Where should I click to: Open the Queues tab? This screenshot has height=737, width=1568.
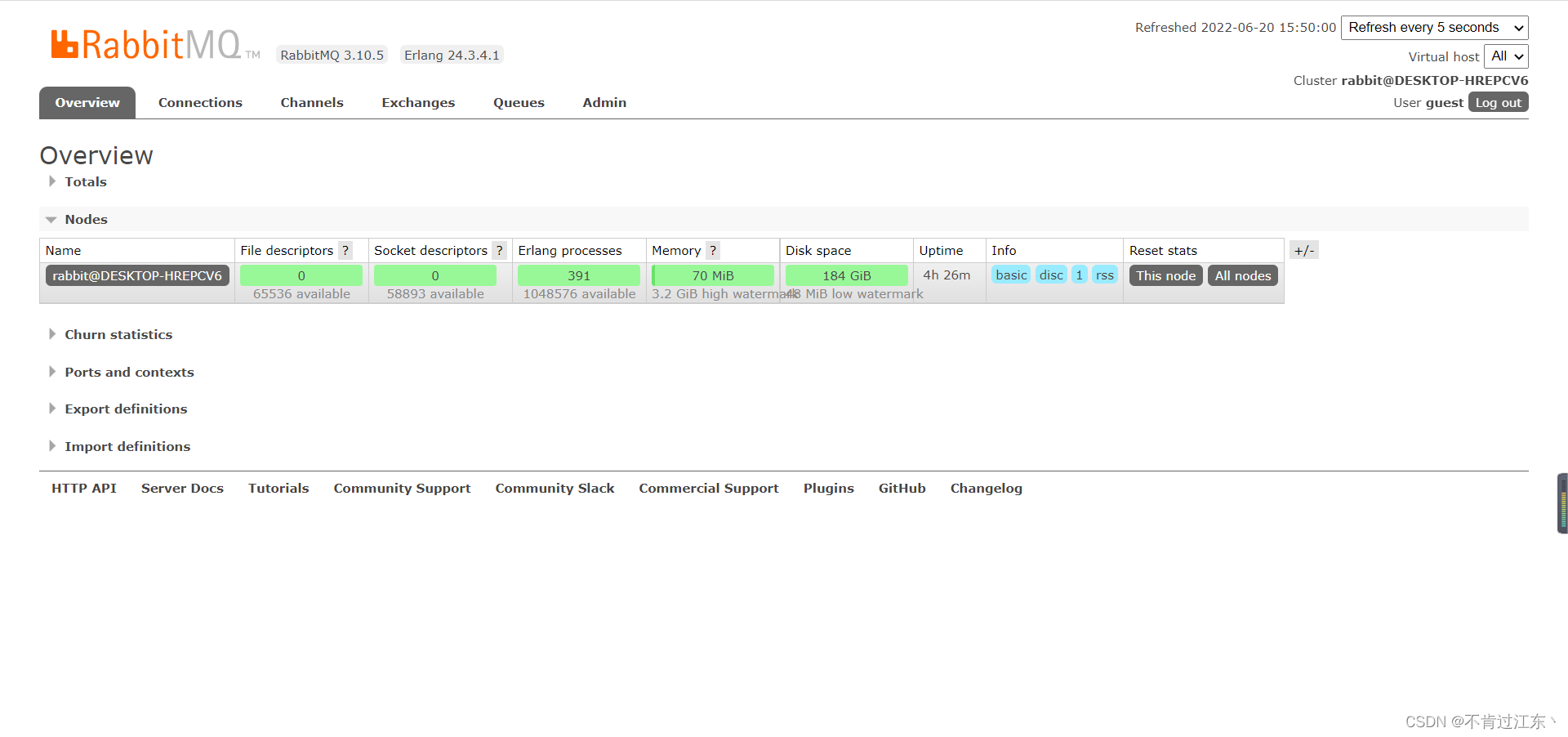coord(519,103)
